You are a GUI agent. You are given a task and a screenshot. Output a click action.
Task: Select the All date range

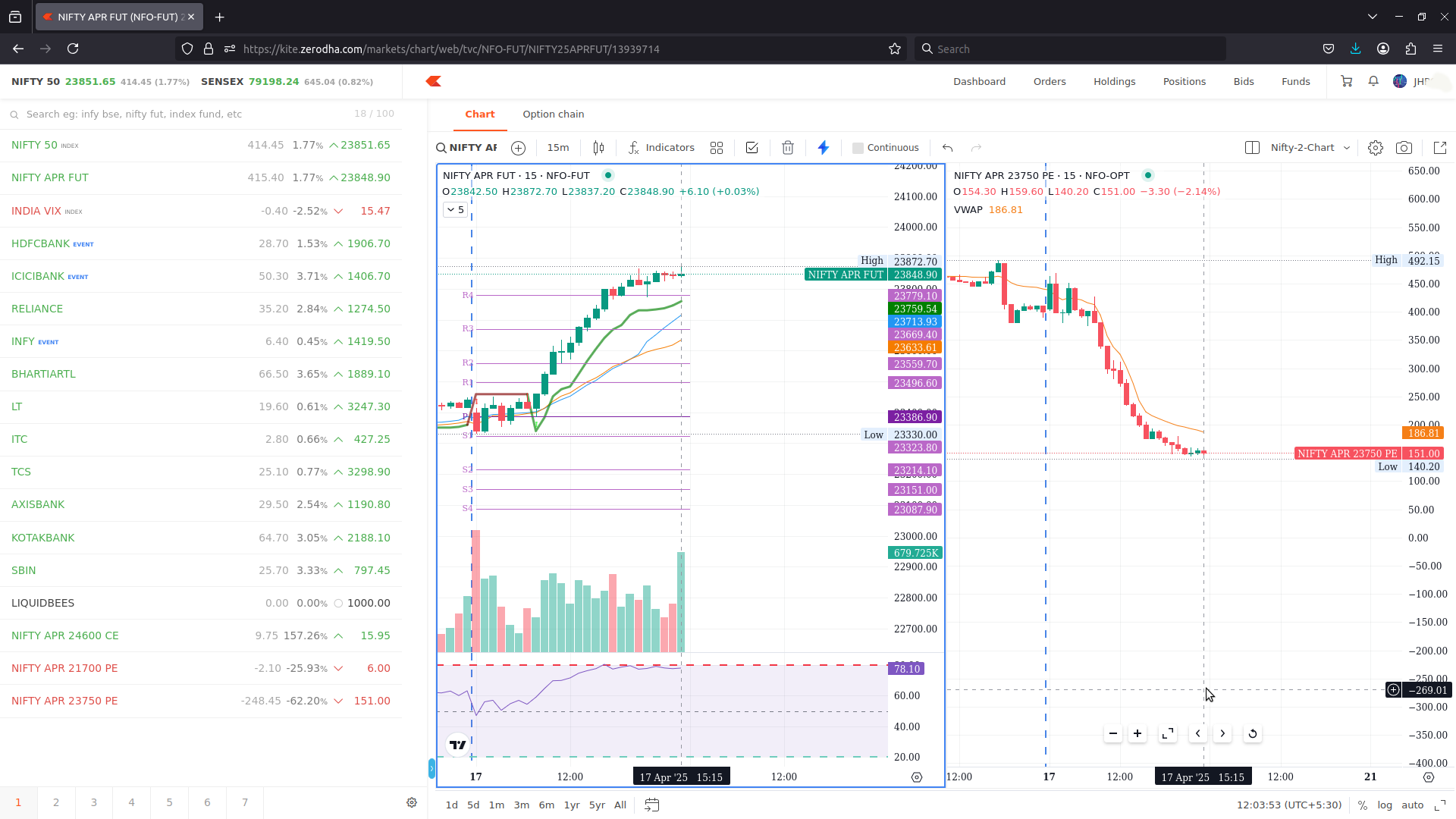(x=620, y=805)
